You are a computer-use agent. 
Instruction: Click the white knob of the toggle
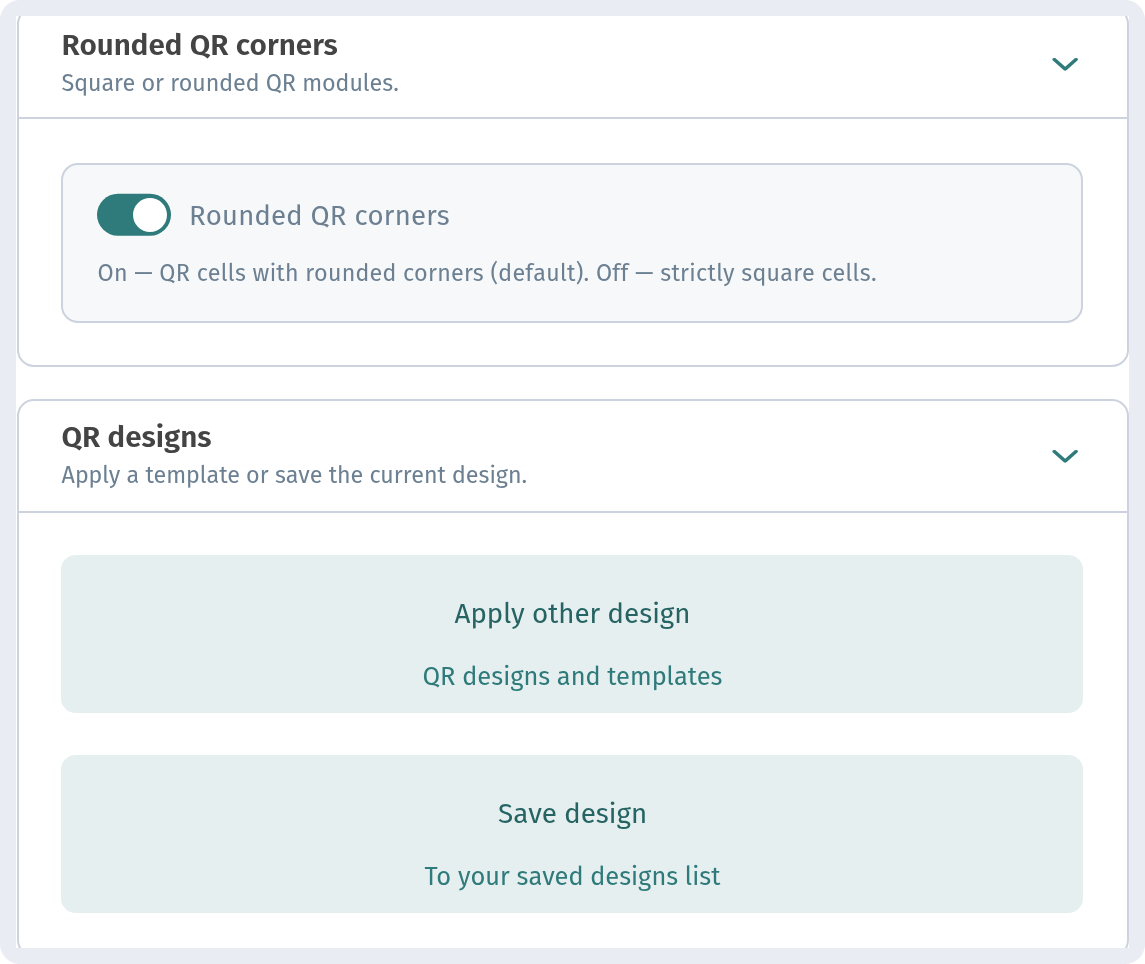pos(150,215)
